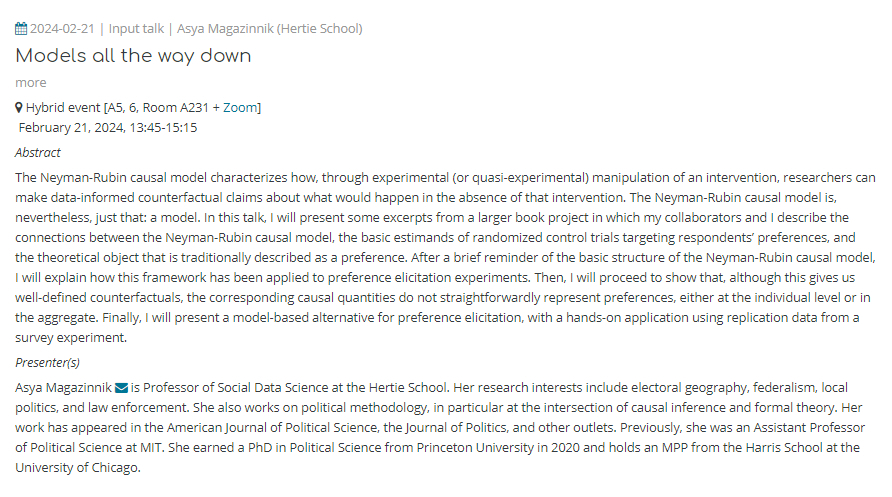Click 'Room A231' in the location line
Image resolution: width=892 pixels, height=497 pixels.
pos(177,107)
